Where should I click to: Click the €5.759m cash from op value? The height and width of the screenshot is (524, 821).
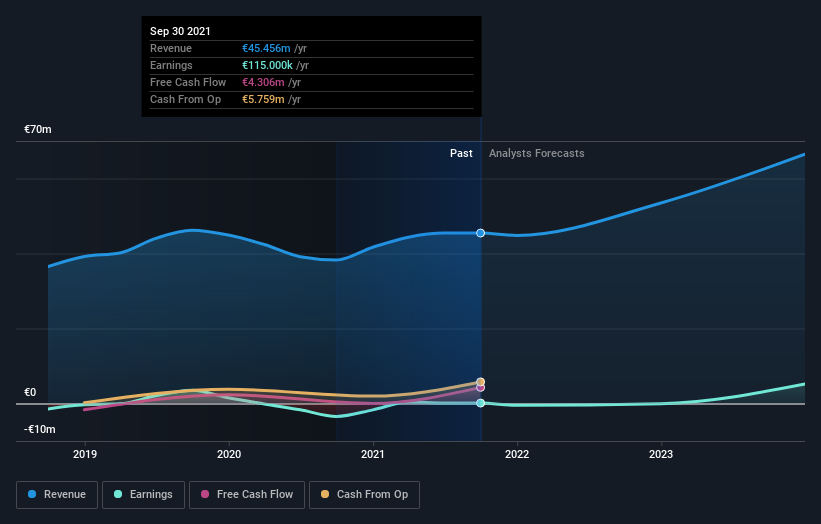(x=263, y=99)
